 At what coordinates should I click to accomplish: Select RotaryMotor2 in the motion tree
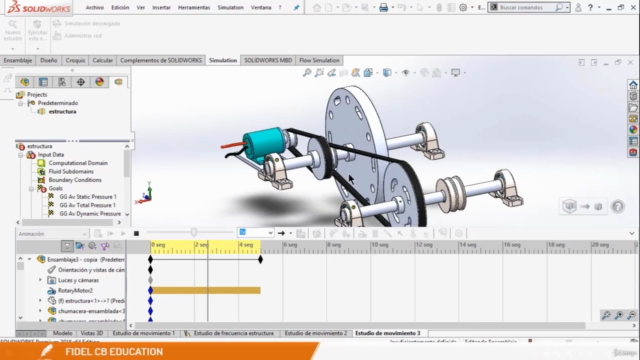click(75, 291)
